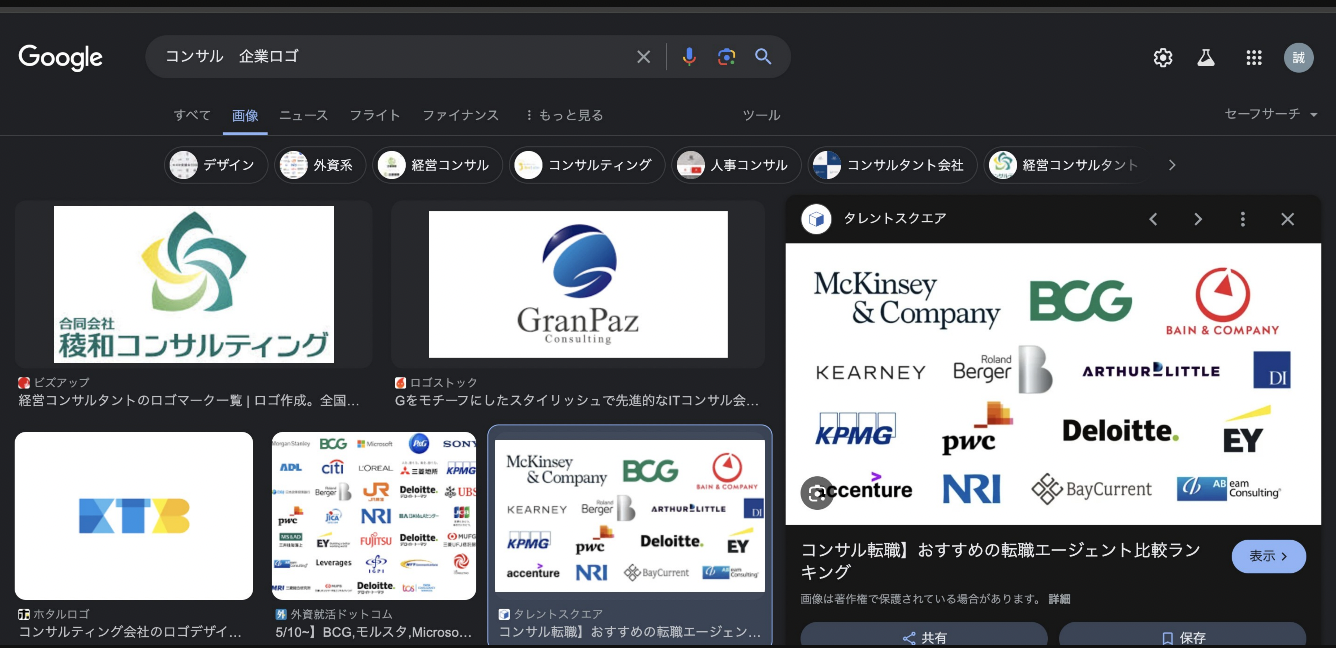Open ホタルロゴ source link
Screen dimensions: 1336x648
coord(54,614)
